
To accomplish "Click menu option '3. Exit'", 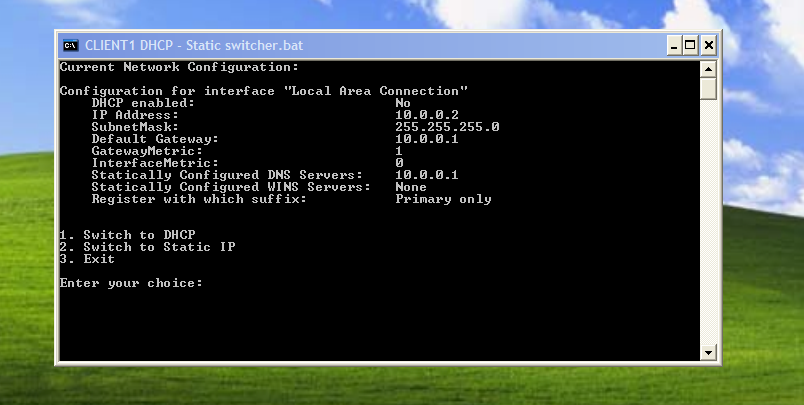I will click(x=87, y=259).
